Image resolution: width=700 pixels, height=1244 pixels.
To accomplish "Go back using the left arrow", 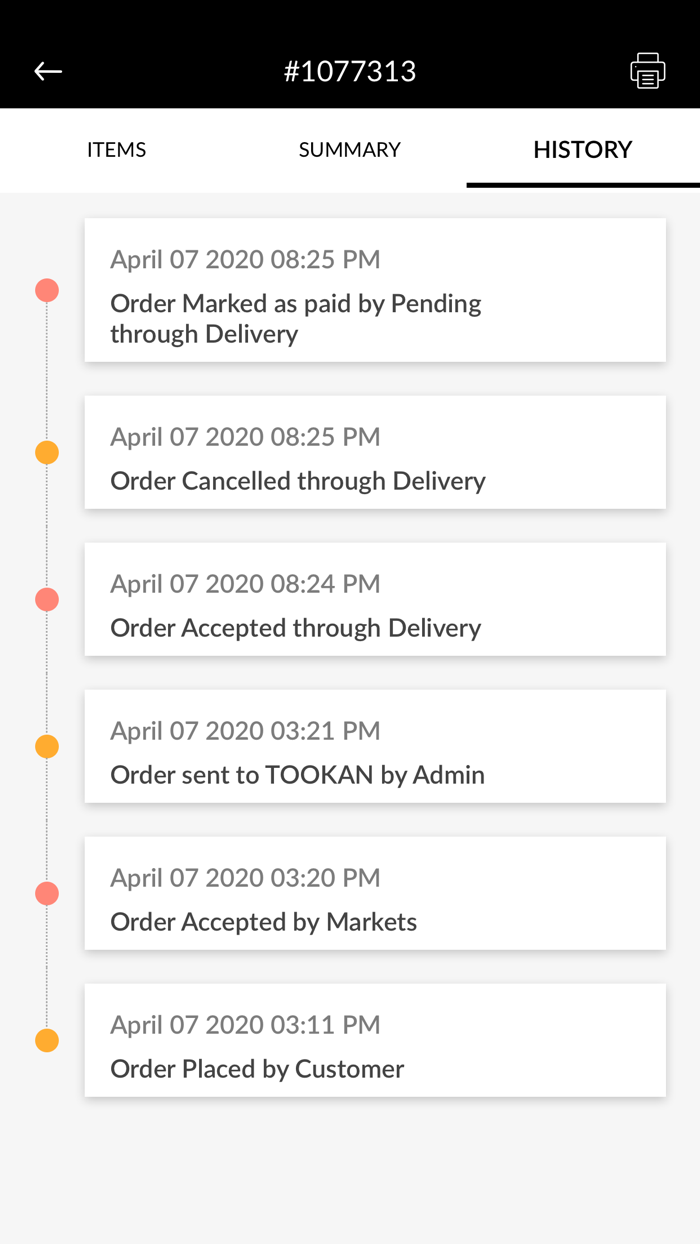I will pos(48,71).
